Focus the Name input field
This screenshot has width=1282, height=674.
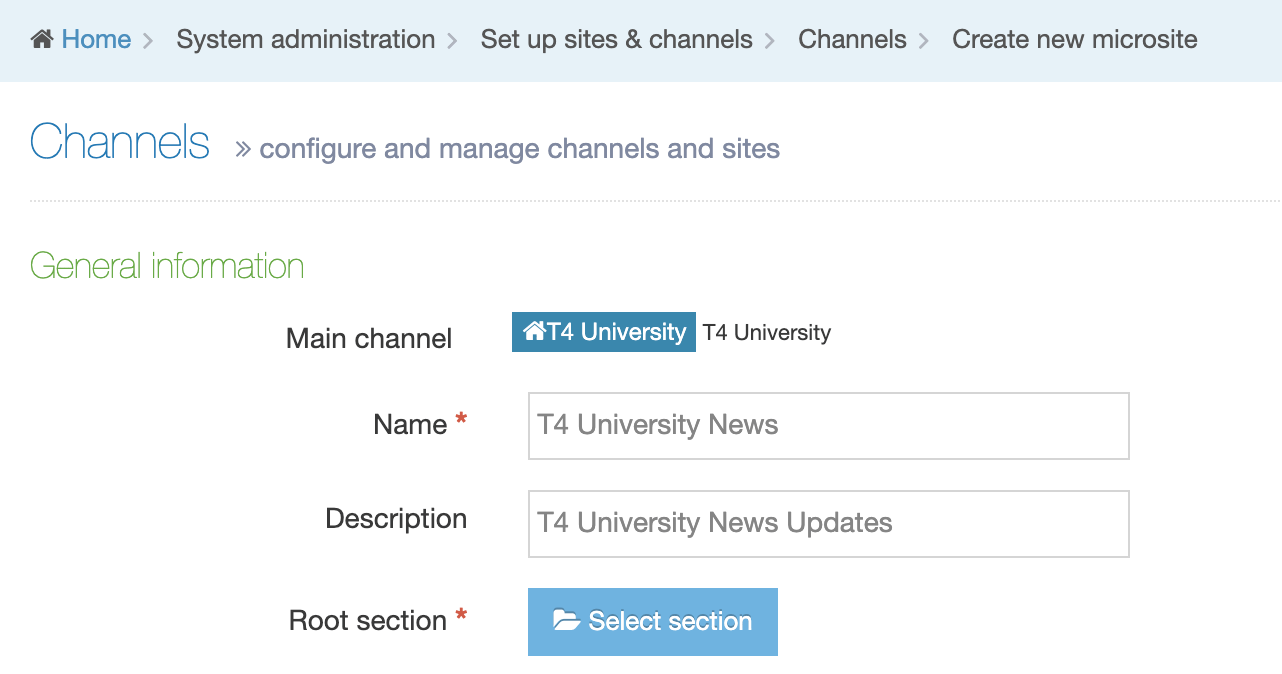pos(828,426)
